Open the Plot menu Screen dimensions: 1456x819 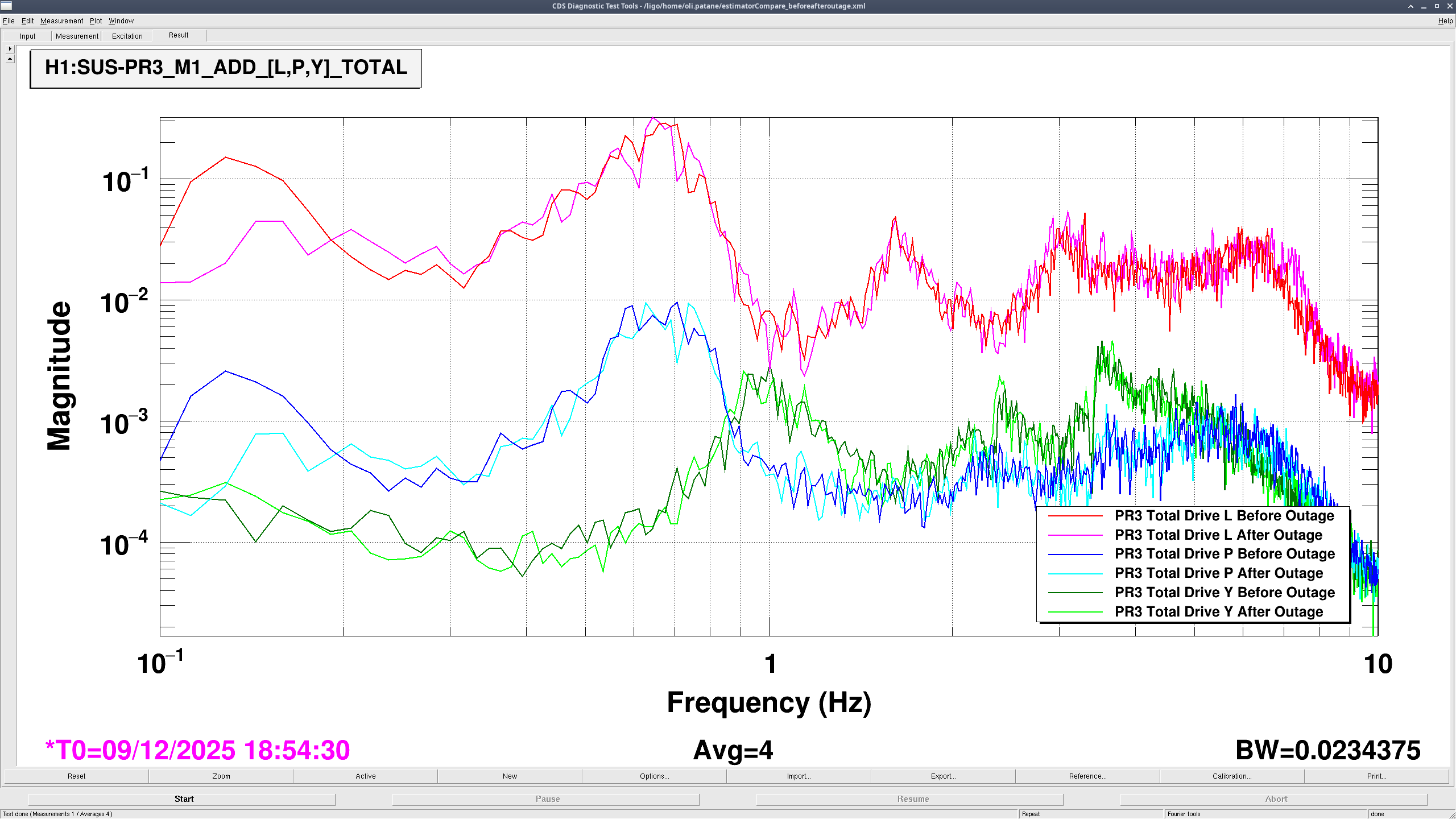coord(96,21)
